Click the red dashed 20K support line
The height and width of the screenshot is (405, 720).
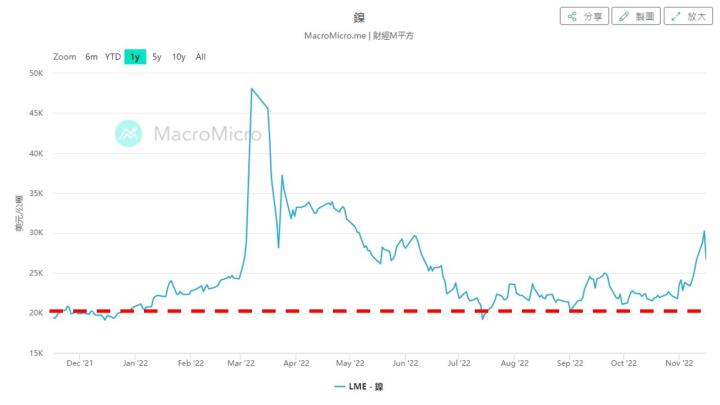400,311
